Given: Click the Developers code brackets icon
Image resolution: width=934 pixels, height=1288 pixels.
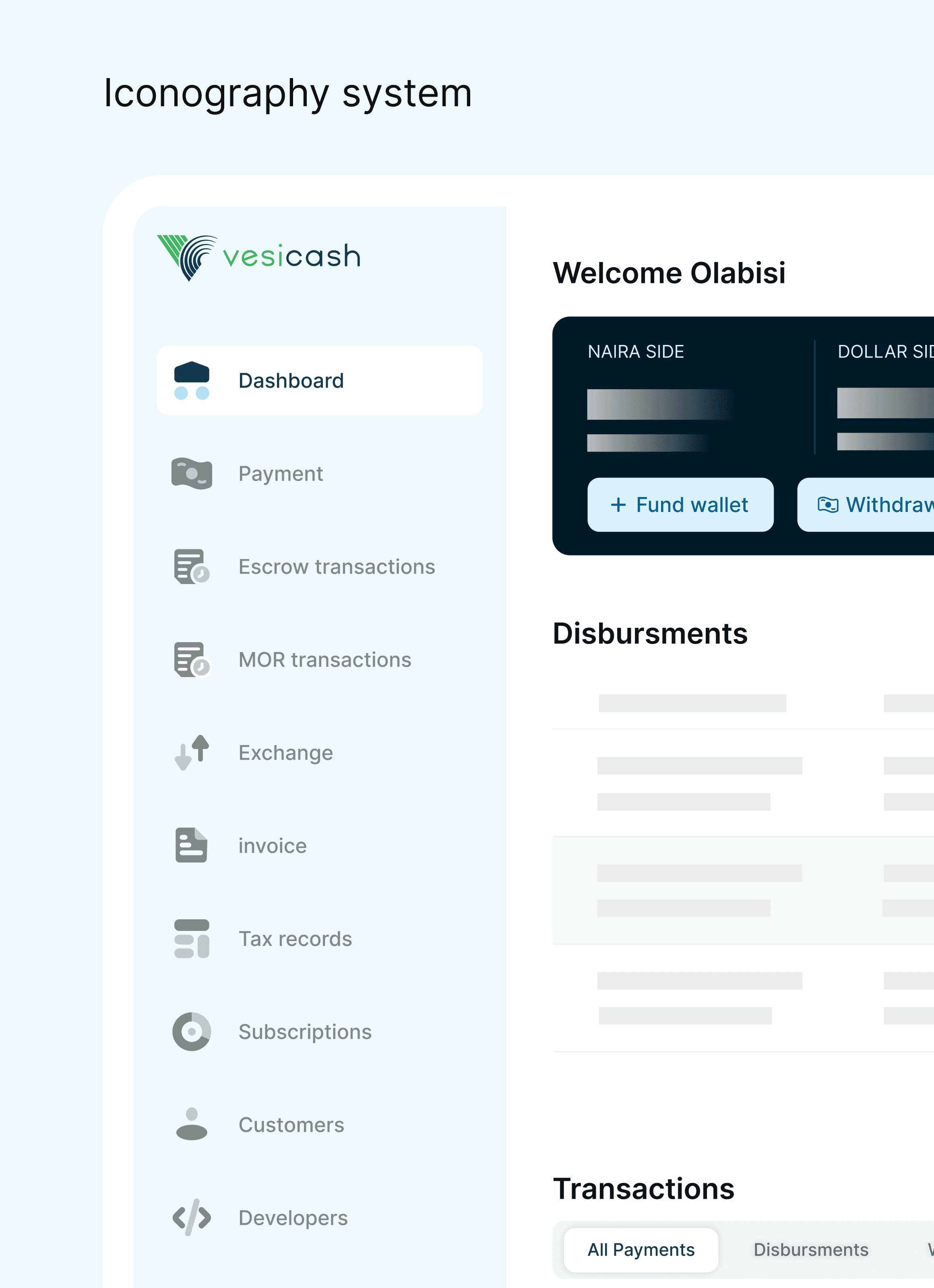Looking at the screenshot, I should pos(192,1217).
